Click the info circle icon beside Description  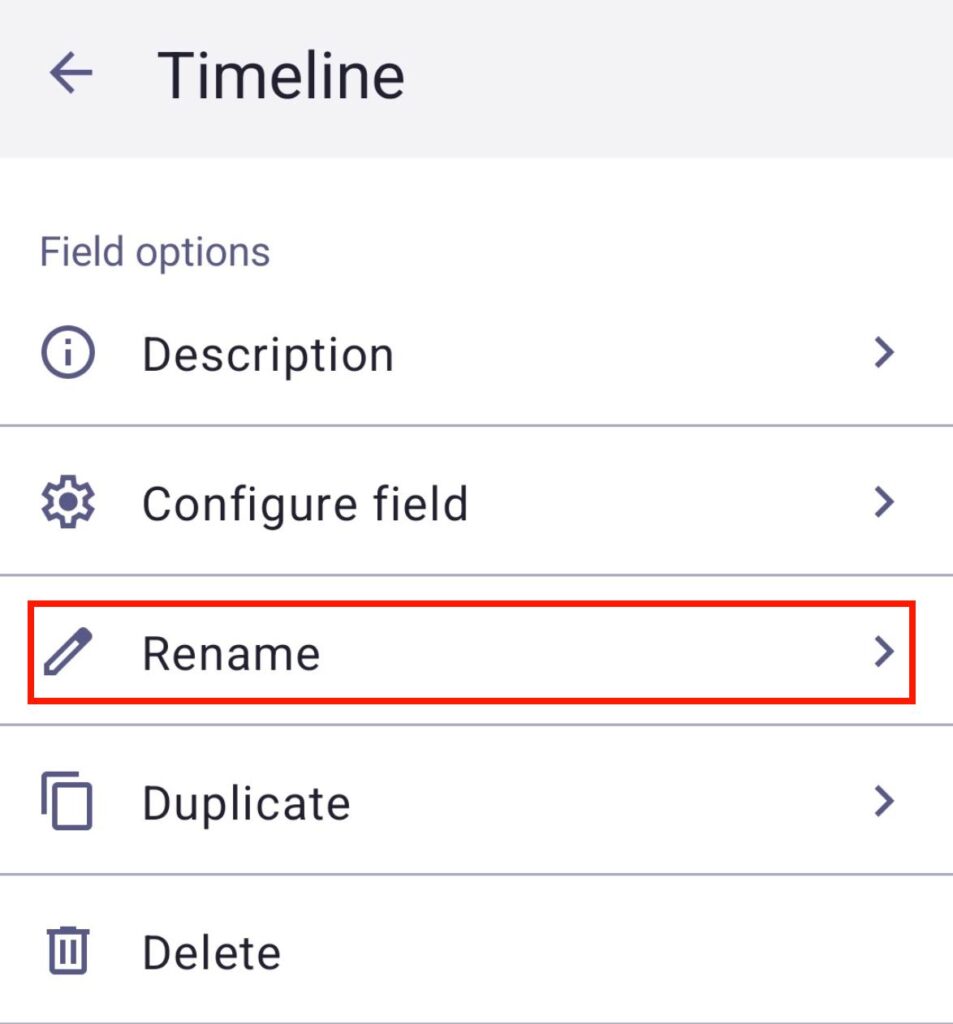coord(67,354)
